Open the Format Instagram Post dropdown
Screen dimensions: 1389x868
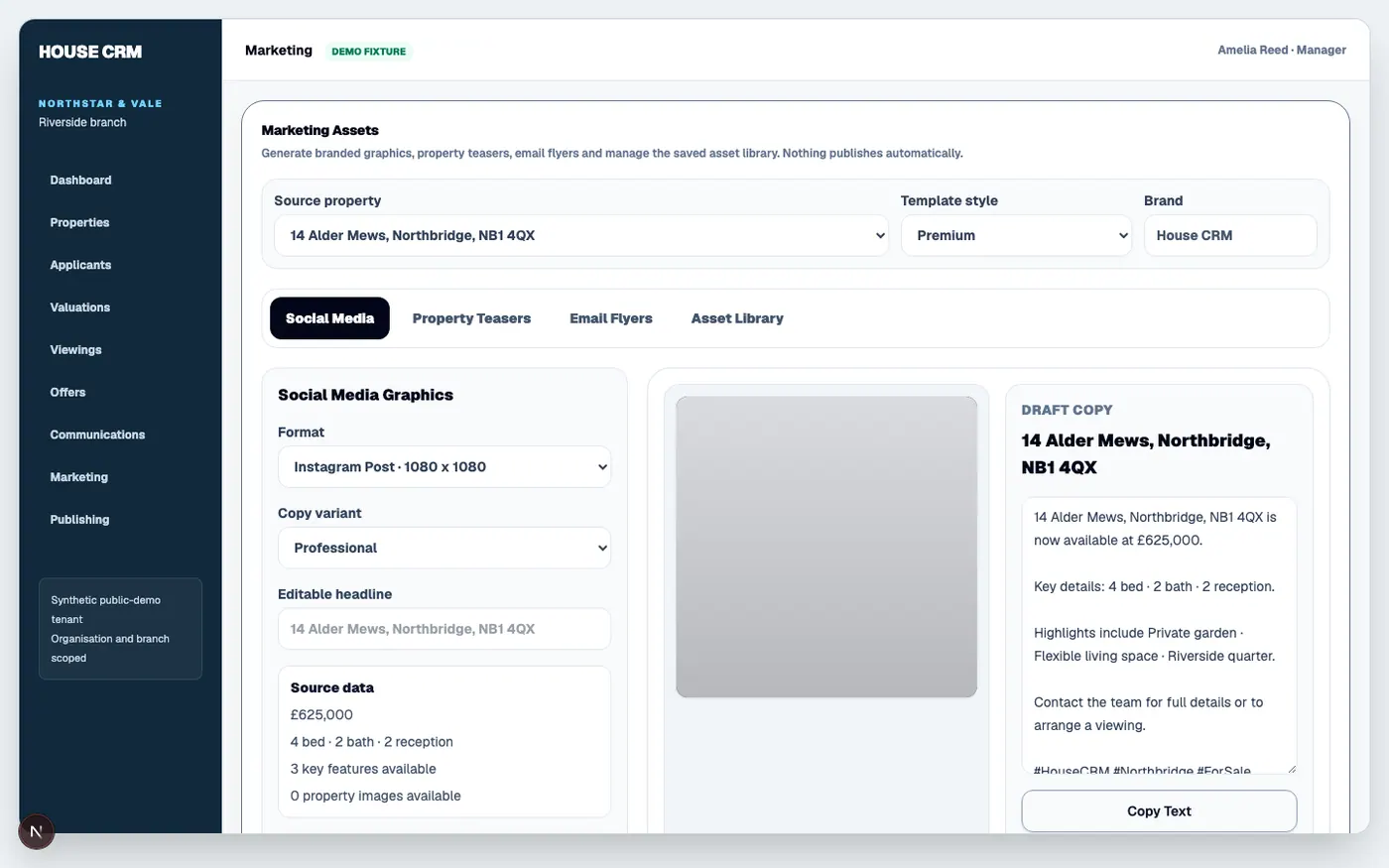444,467
